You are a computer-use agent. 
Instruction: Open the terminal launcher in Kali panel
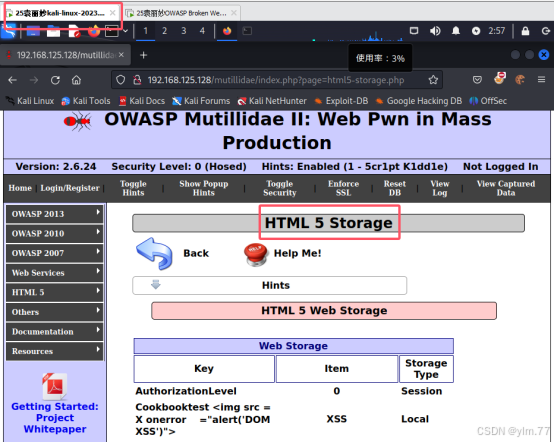(x=112, y=31)
